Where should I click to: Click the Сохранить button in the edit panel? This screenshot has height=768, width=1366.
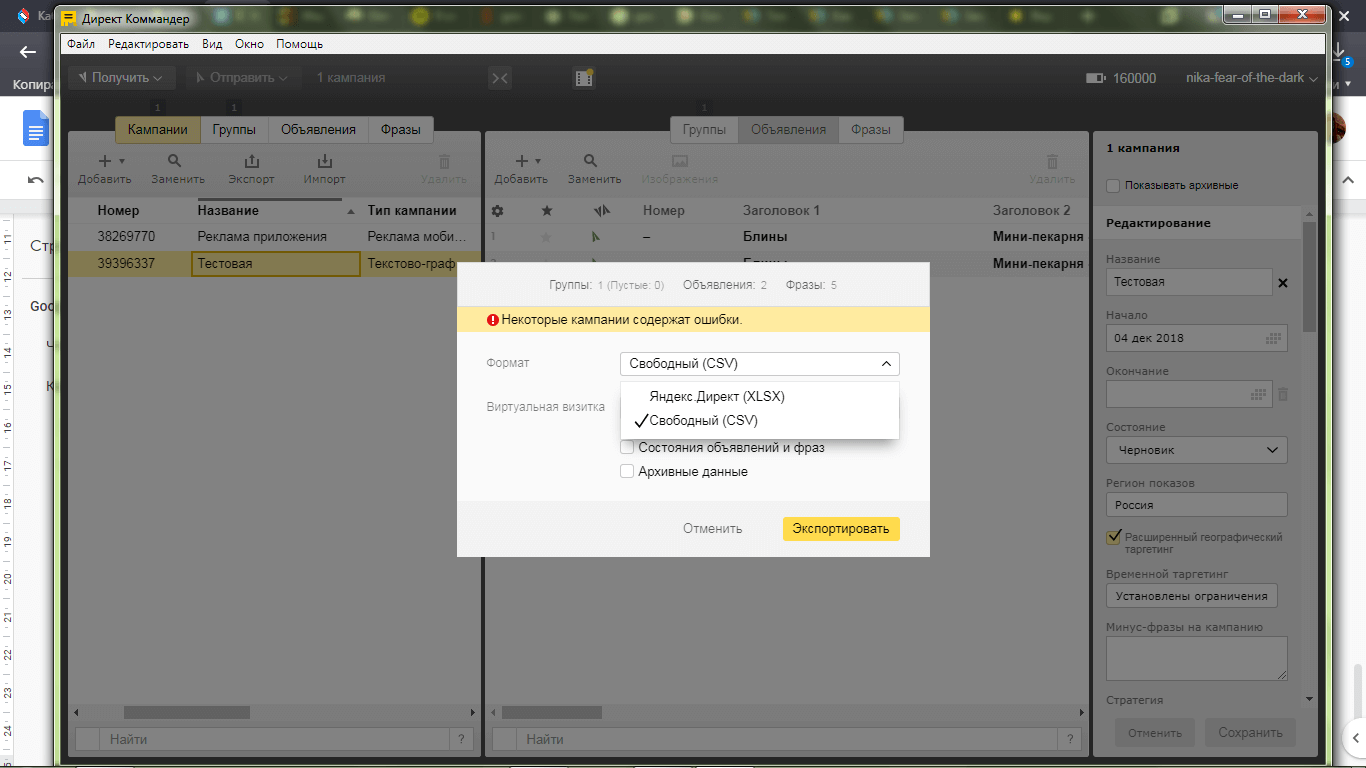pos(1249,732)
